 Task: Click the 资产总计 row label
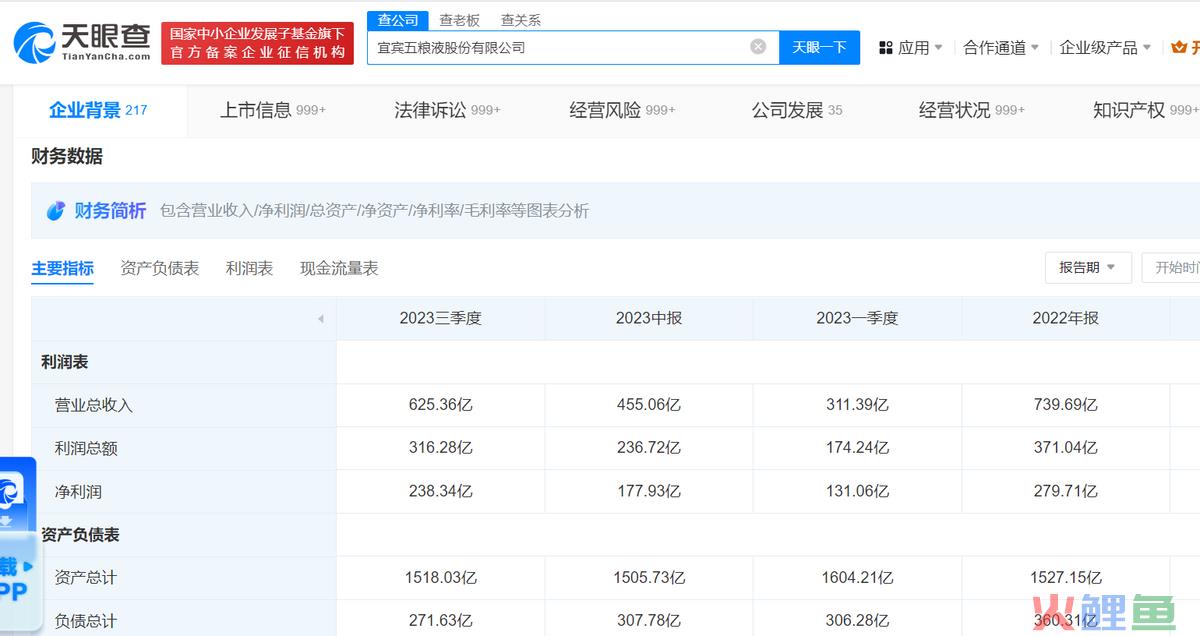(86, 577)
